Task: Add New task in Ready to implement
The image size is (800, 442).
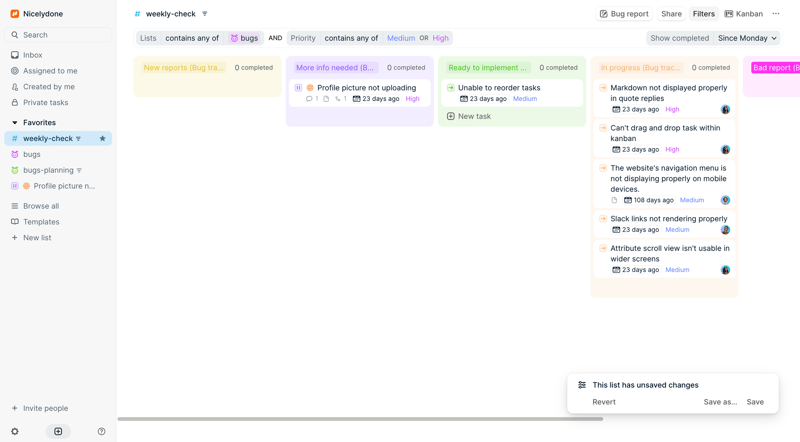Action: pyautogui.click(x=469, y=116)
